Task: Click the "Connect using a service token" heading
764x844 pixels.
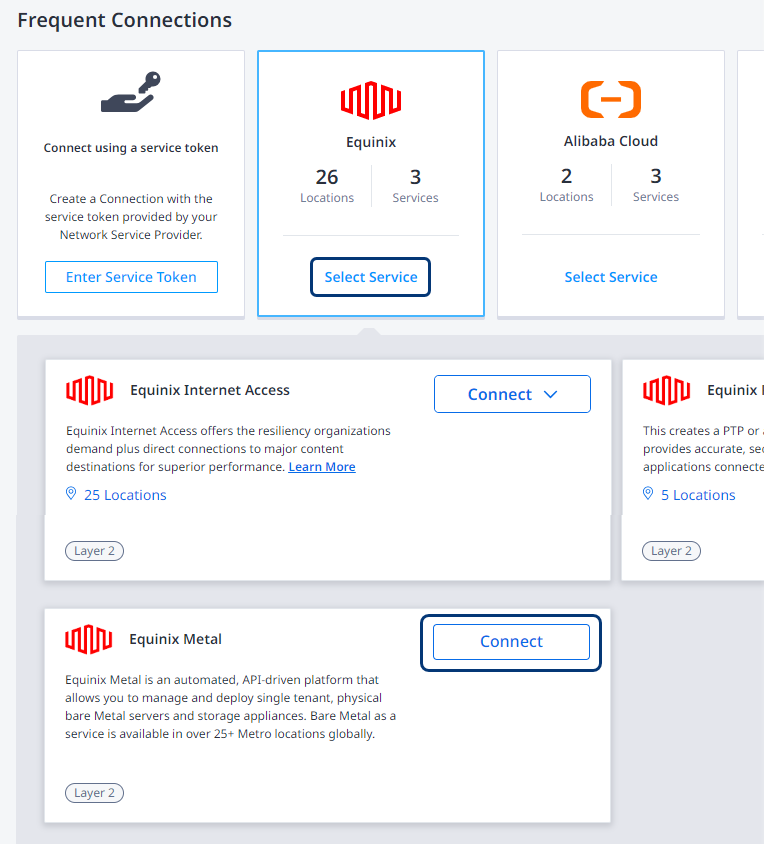Action: pyautogui.click(x=131, y=148)
